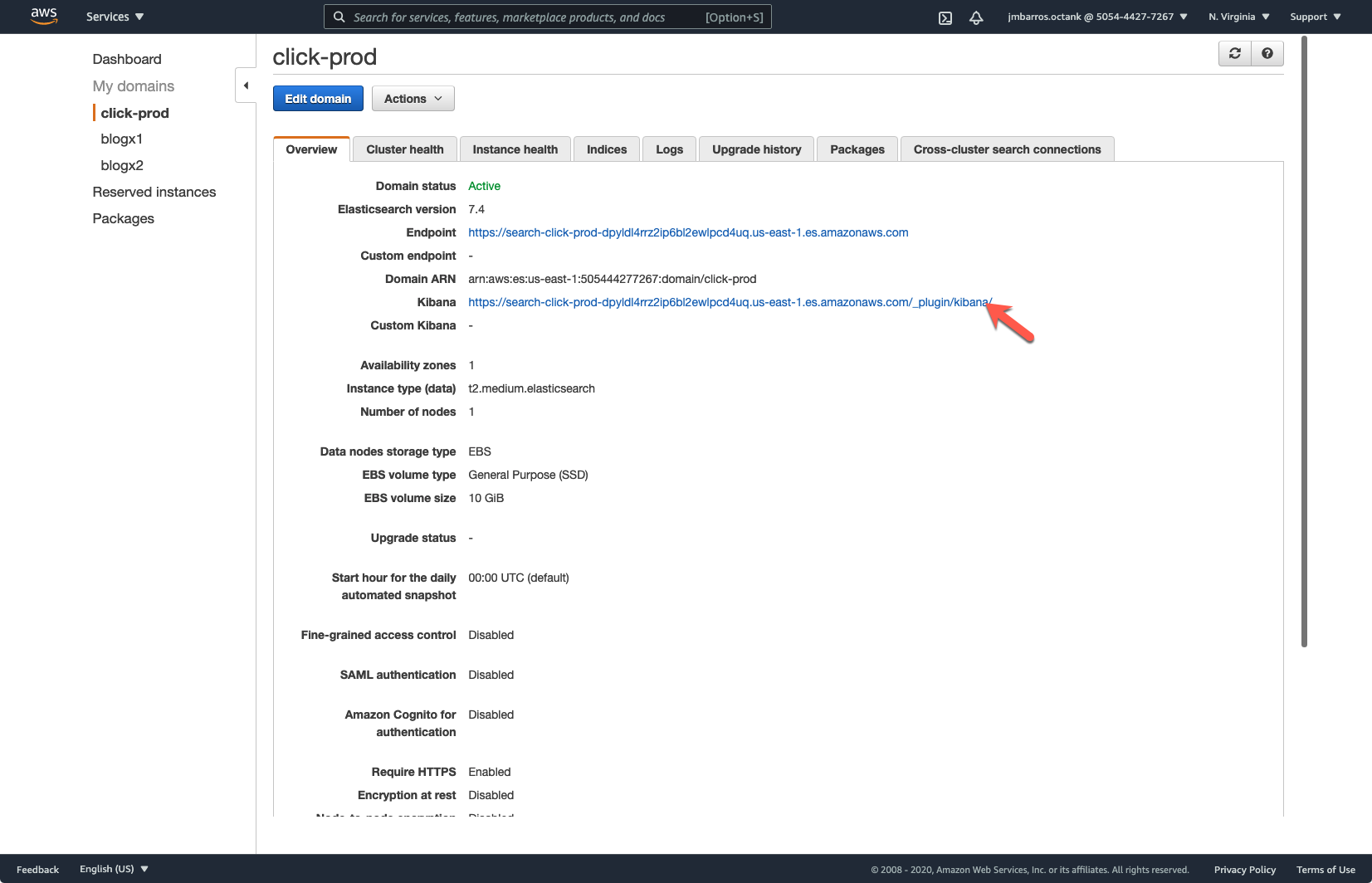Open the notifications bell
Screen dimensions: 1372x883
[x=976, y=17]
